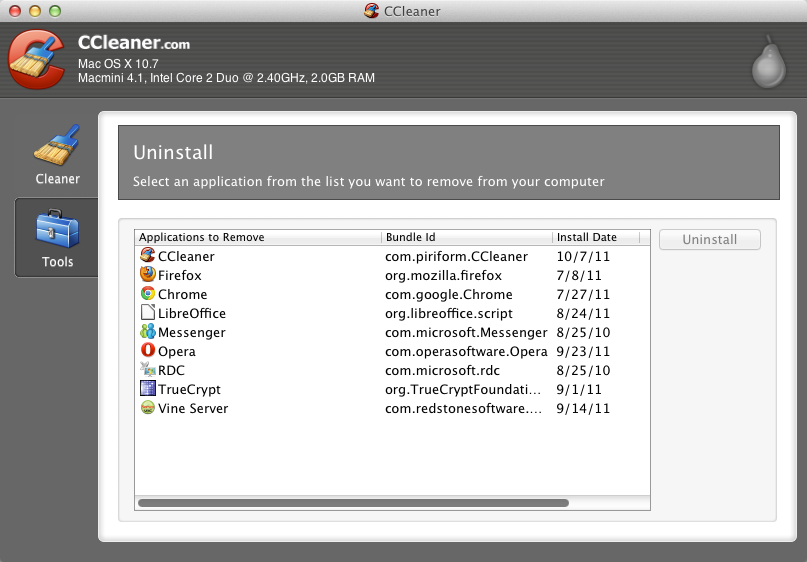
Task: Click the pear icon in header
Action: (768, 62)
